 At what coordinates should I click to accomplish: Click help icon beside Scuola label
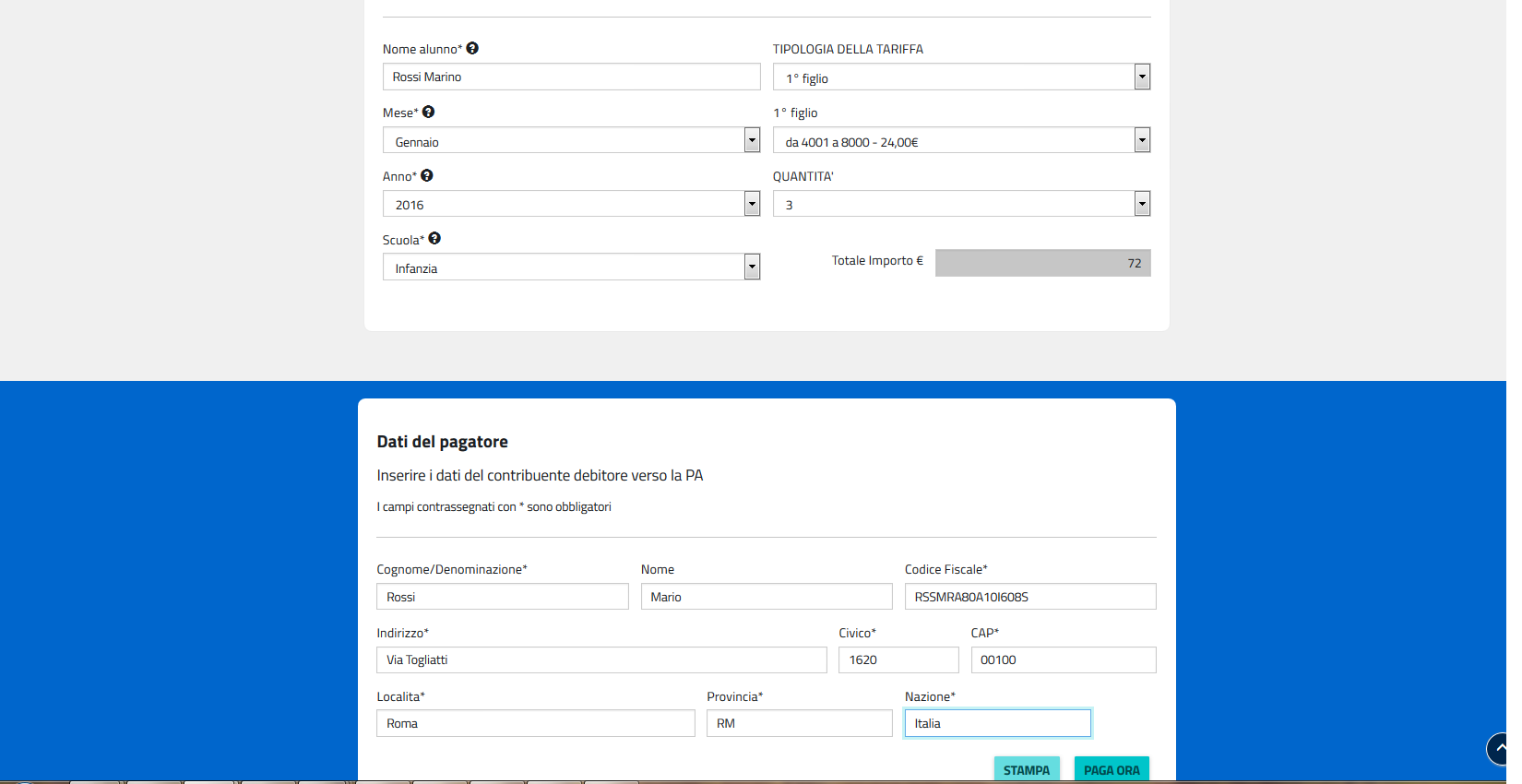[x=434, y=239]
